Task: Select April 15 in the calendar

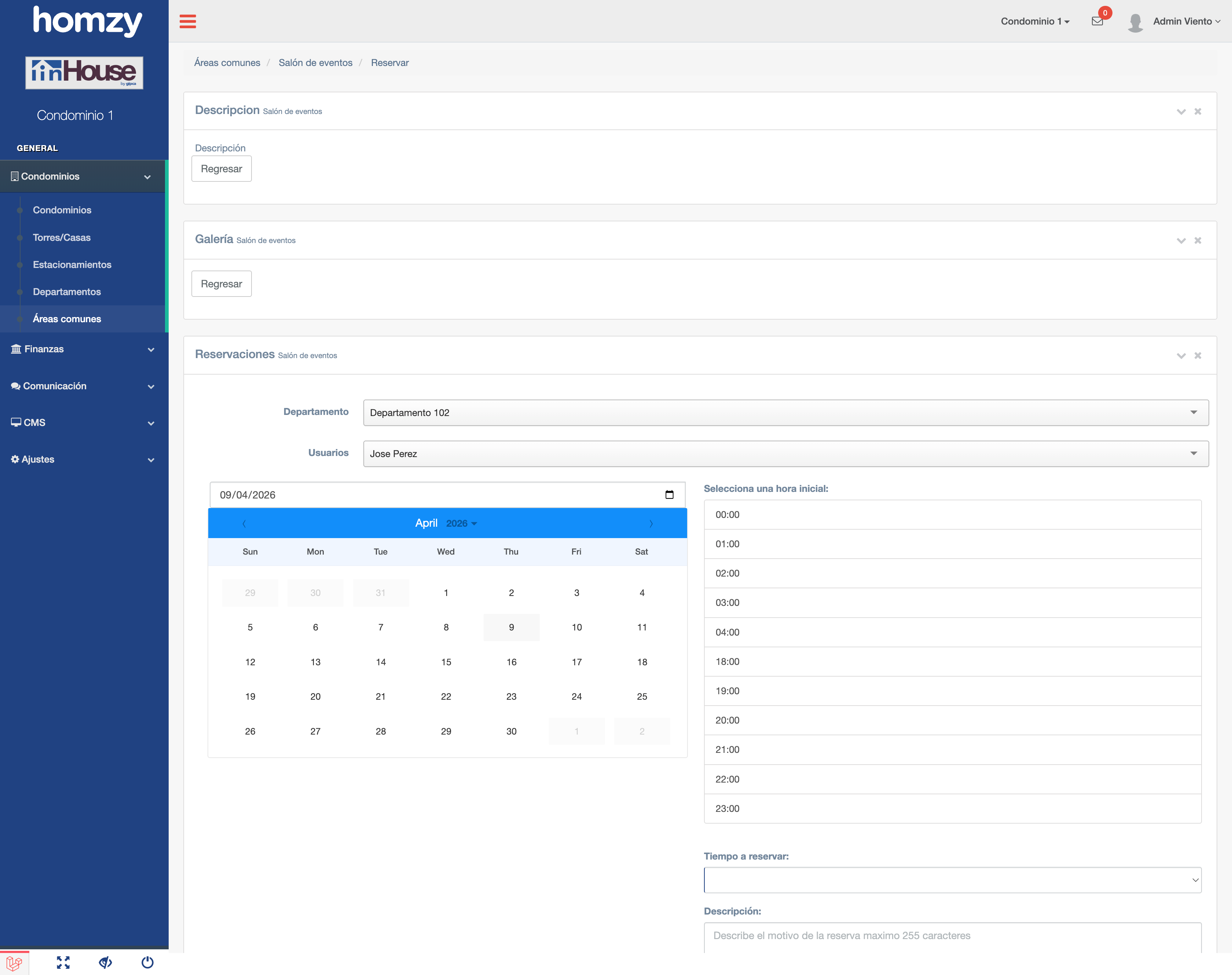Action: [x=446, y=662]
